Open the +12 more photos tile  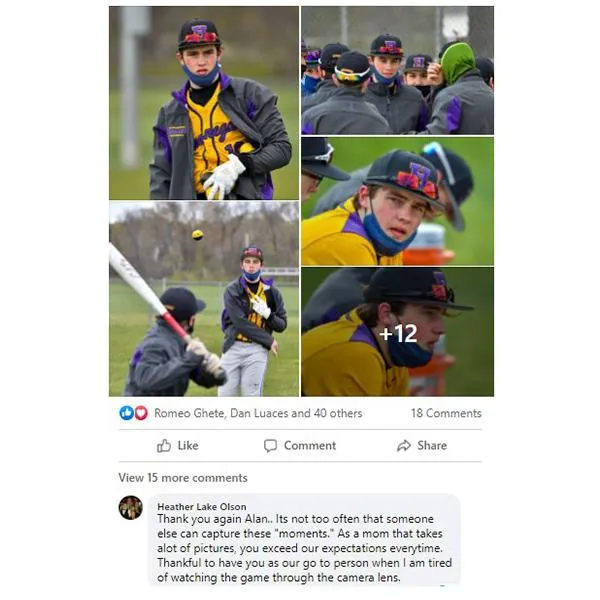pyautogui.click(x=397, y=332)
